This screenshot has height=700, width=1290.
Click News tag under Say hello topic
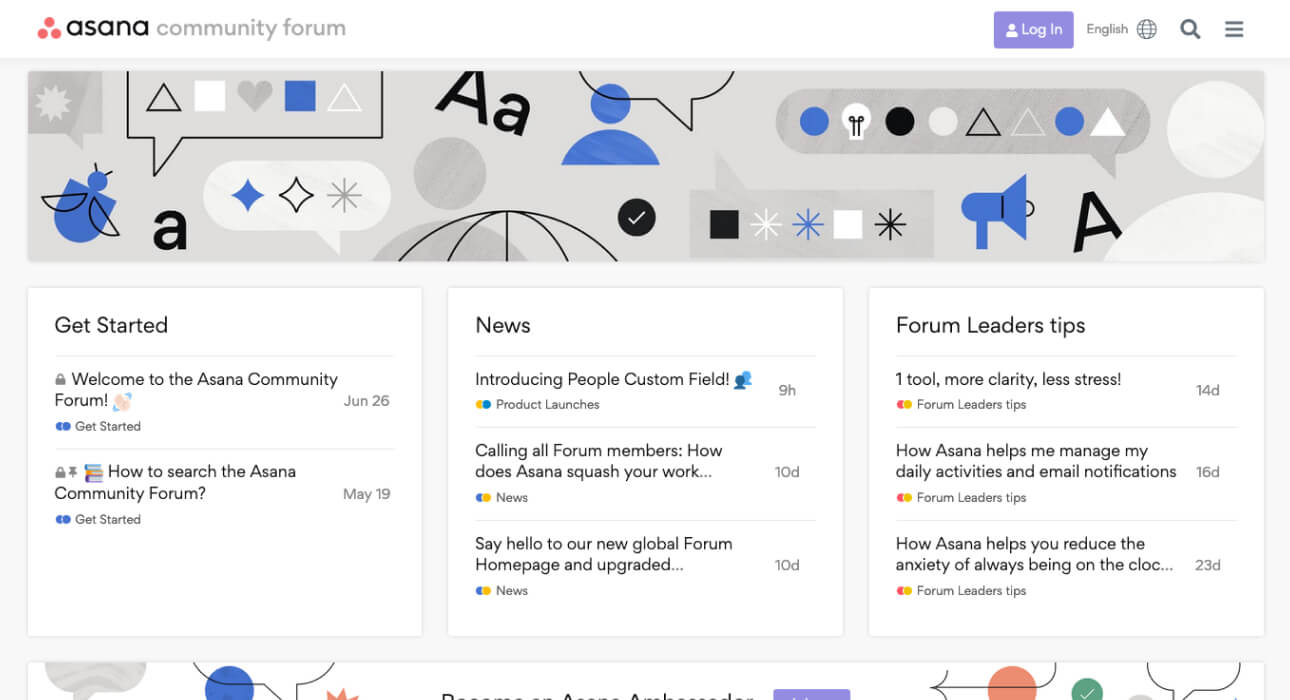point(502,590)
